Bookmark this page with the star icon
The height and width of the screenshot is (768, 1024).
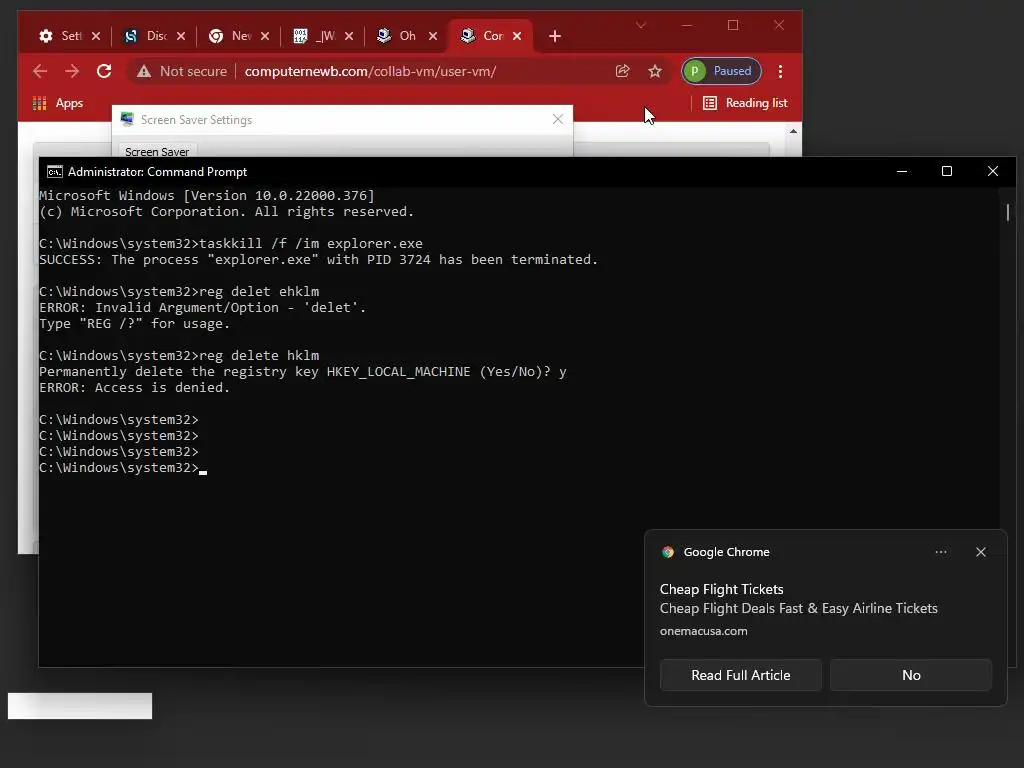(x=655, y=71)
